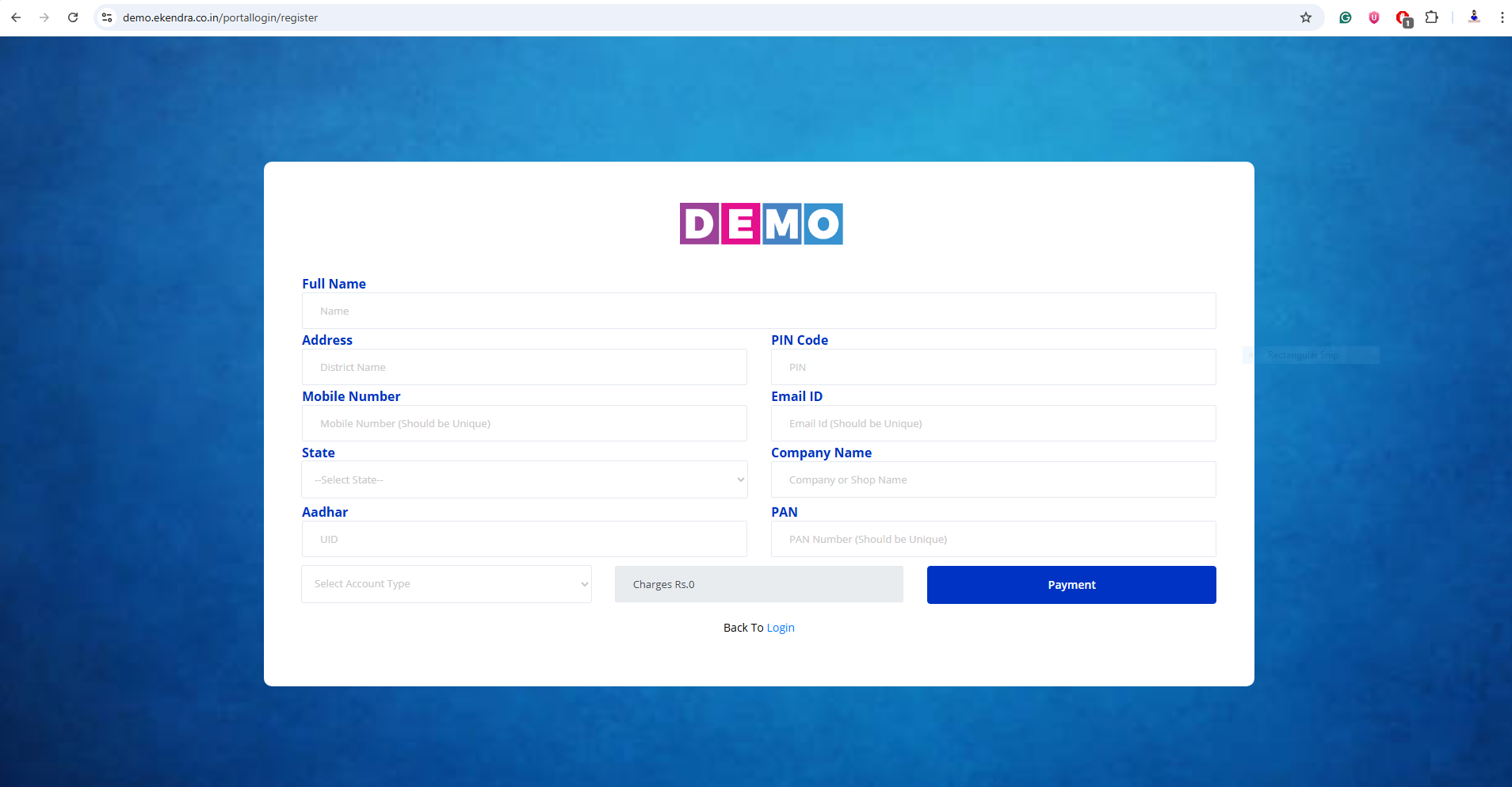Click the Mobile Number field
The height and width of the screenshot is (787, 1512).
(x=524, y=424)
